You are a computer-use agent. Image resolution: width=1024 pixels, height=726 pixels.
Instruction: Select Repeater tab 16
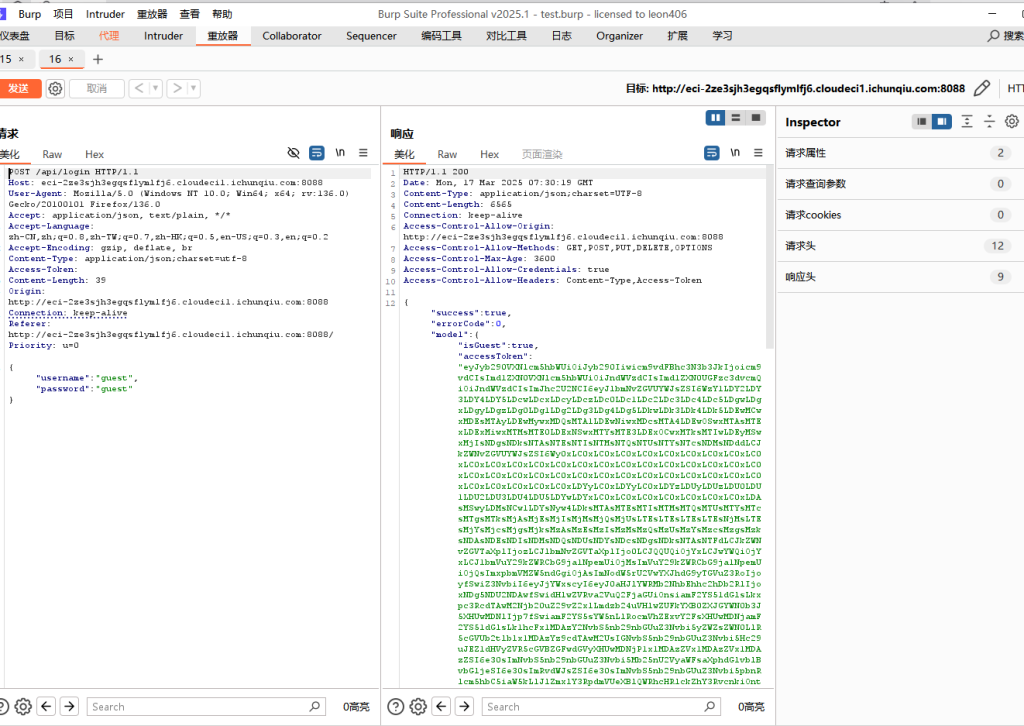pos(55,59)
